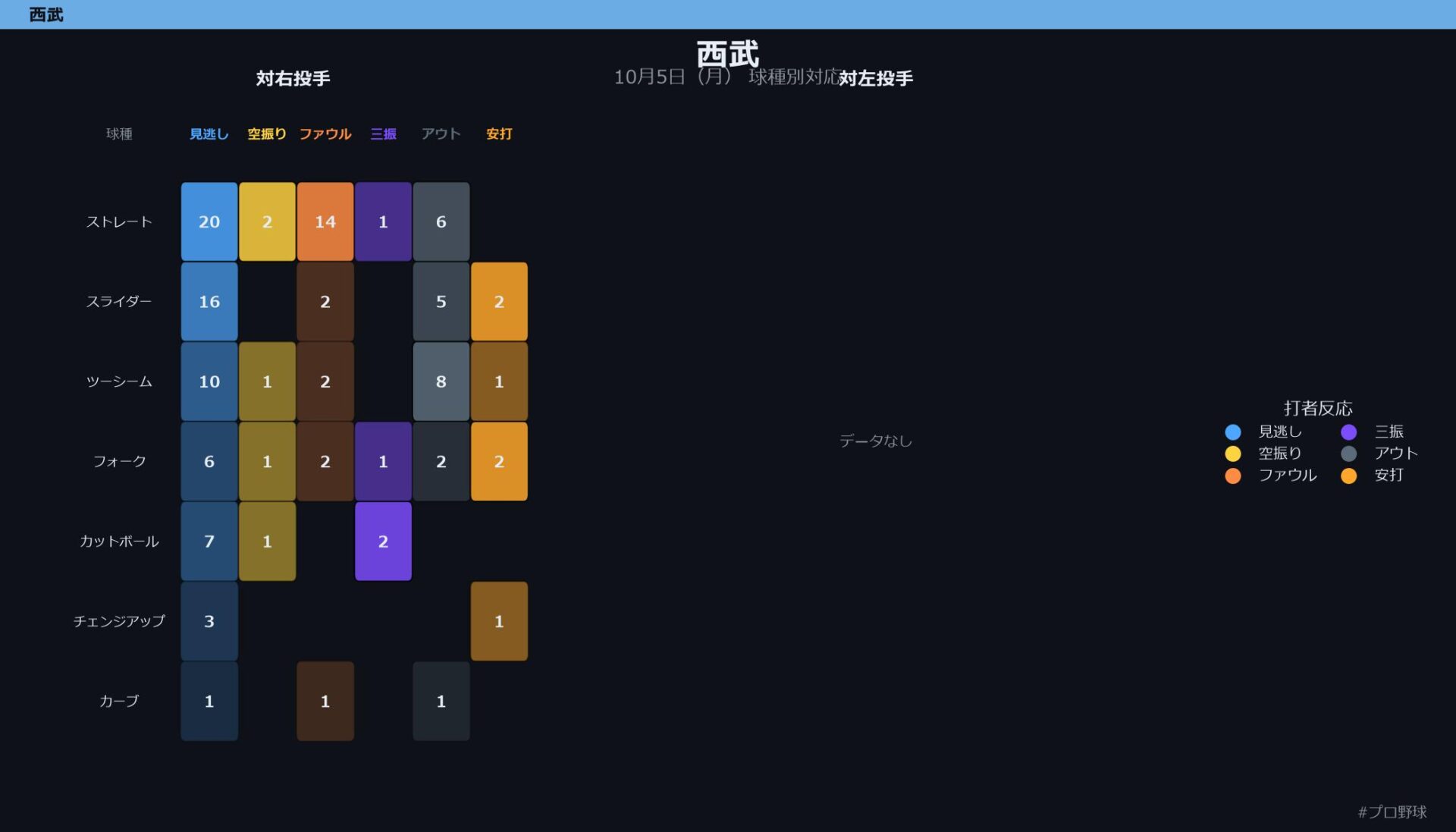Click the チェンジアップ row label
This screenshot has width=1456, height=832.
coord(119,621)
